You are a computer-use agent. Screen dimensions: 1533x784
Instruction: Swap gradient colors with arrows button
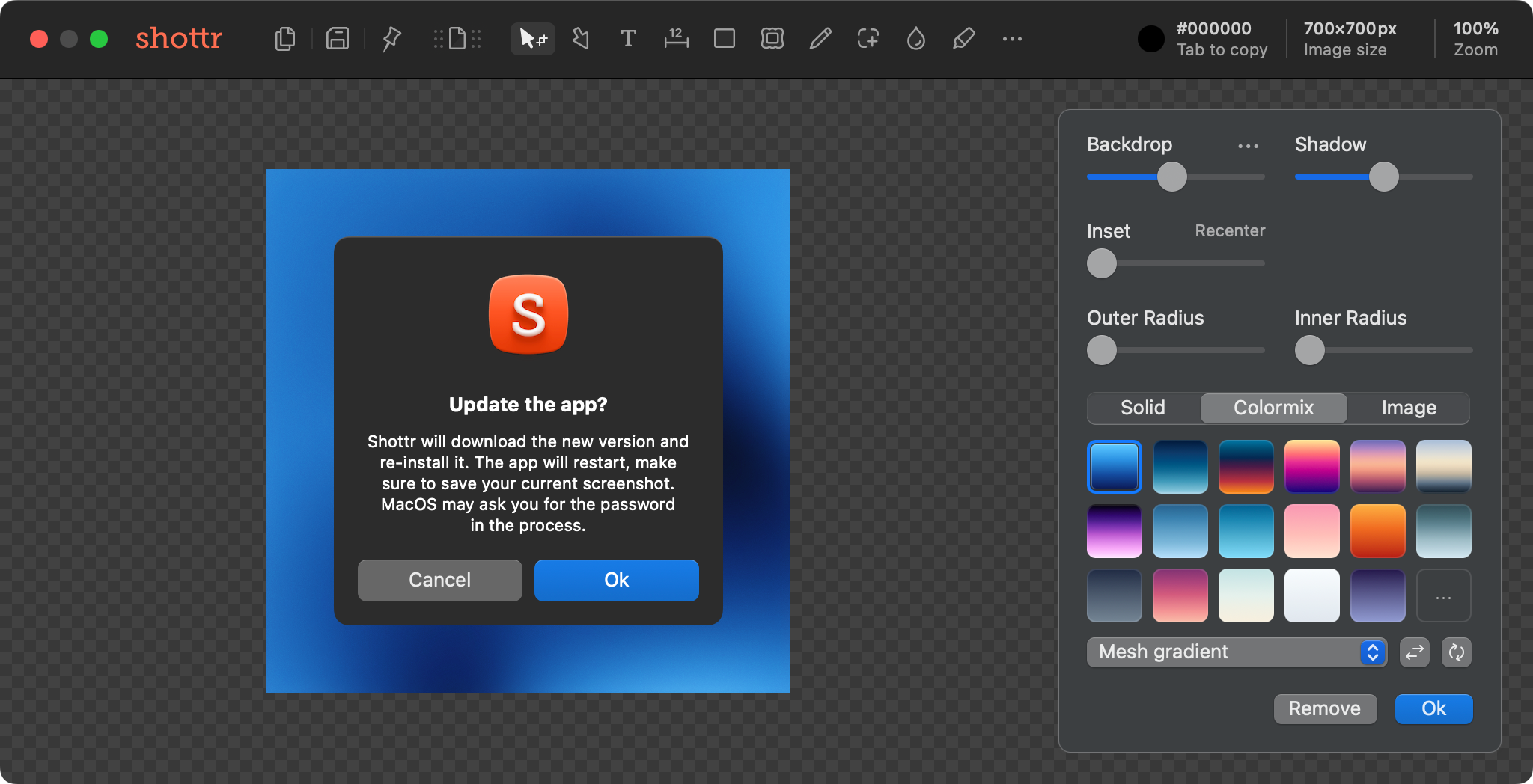click(x=1414, y=652)
